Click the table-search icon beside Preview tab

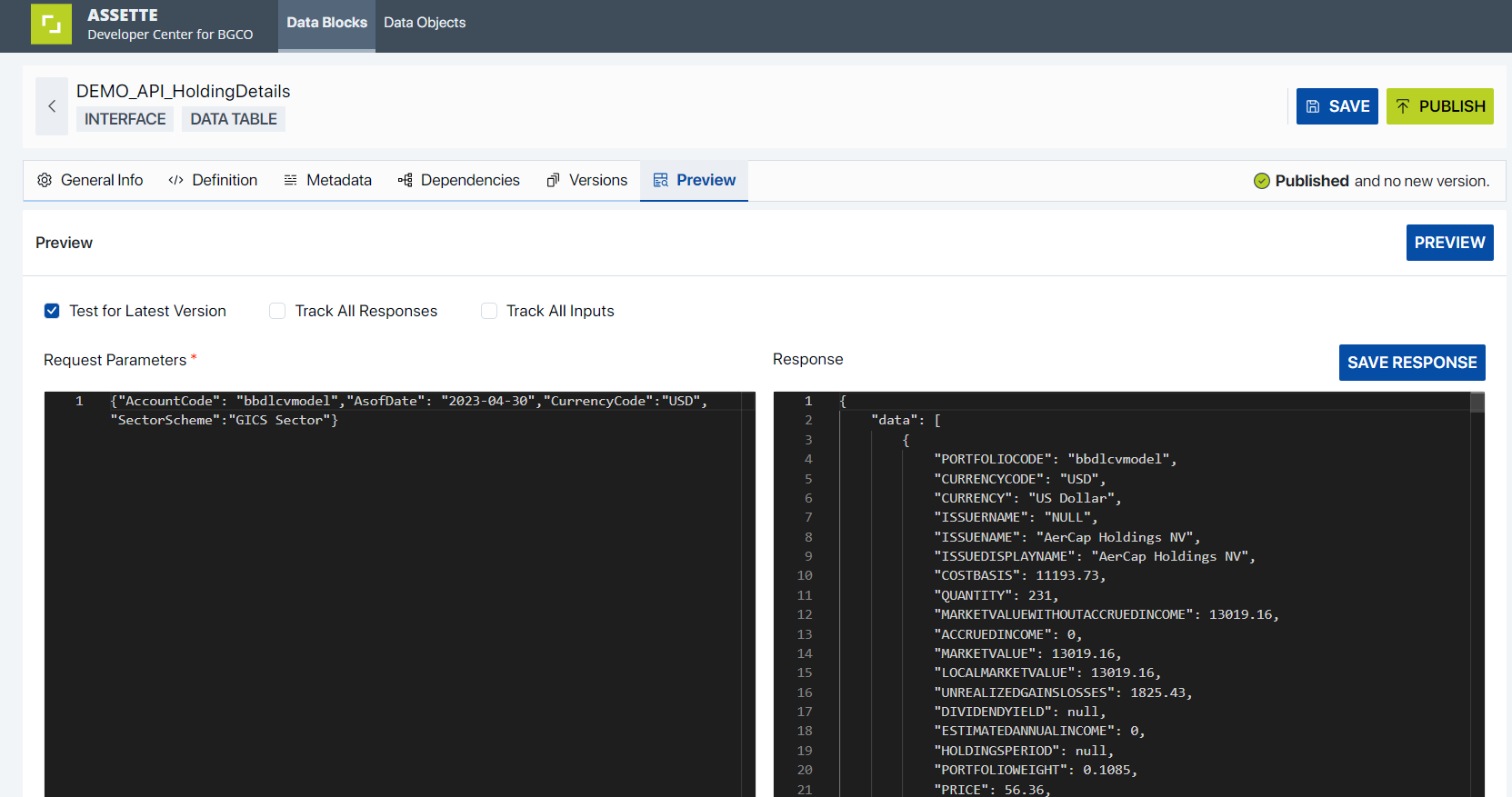point(661,180)
